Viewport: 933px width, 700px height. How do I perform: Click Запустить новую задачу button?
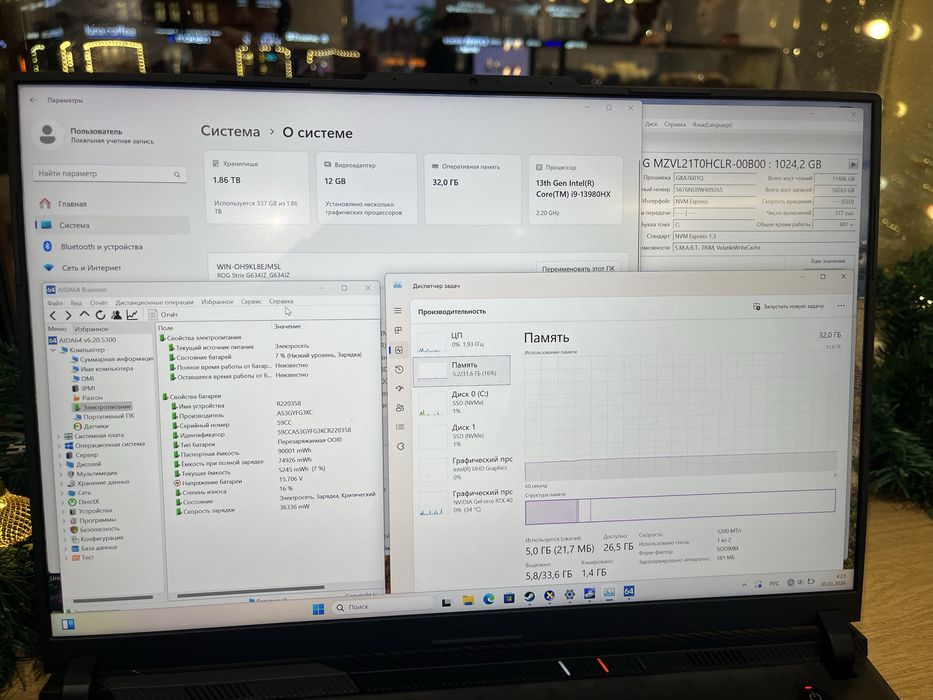[x=789, y=306]
